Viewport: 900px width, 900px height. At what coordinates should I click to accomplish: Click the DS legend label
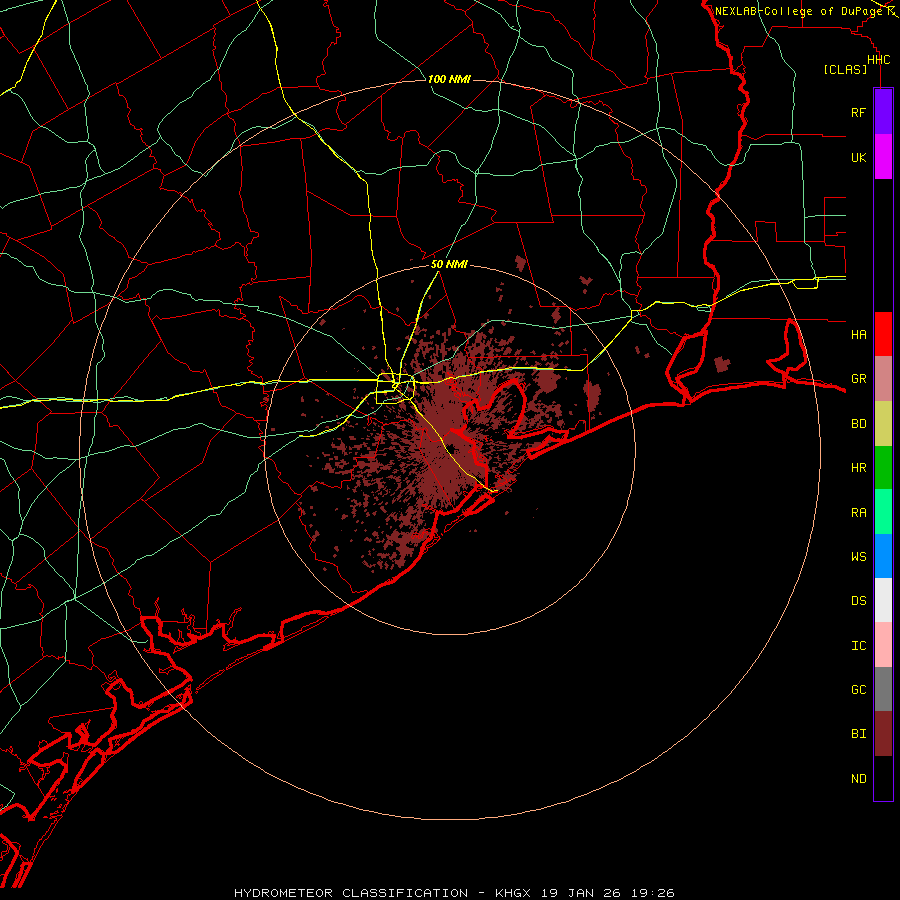(x=858, y=601)
